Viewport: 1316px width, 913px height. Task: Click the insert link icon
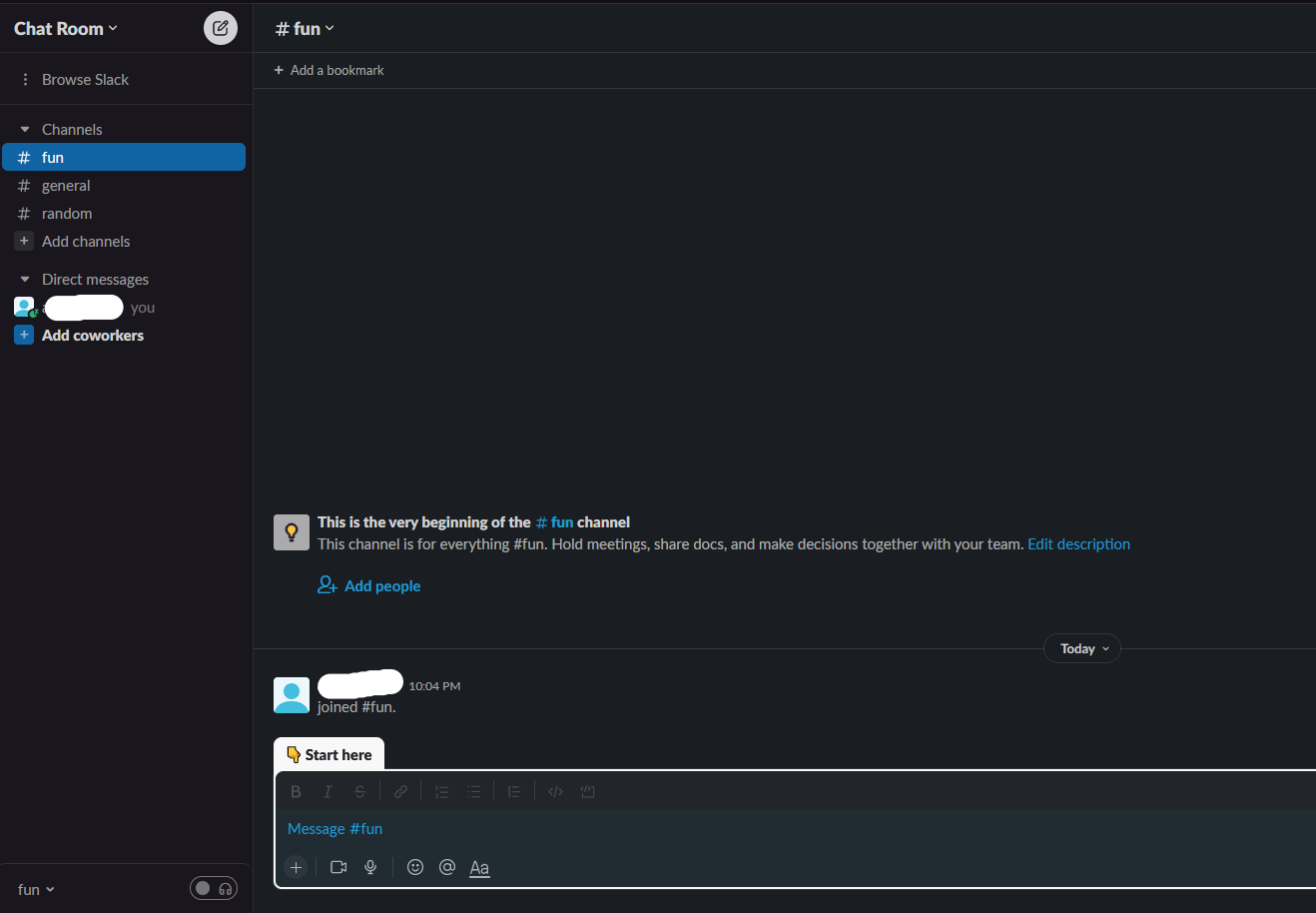[x=400, y=792]
